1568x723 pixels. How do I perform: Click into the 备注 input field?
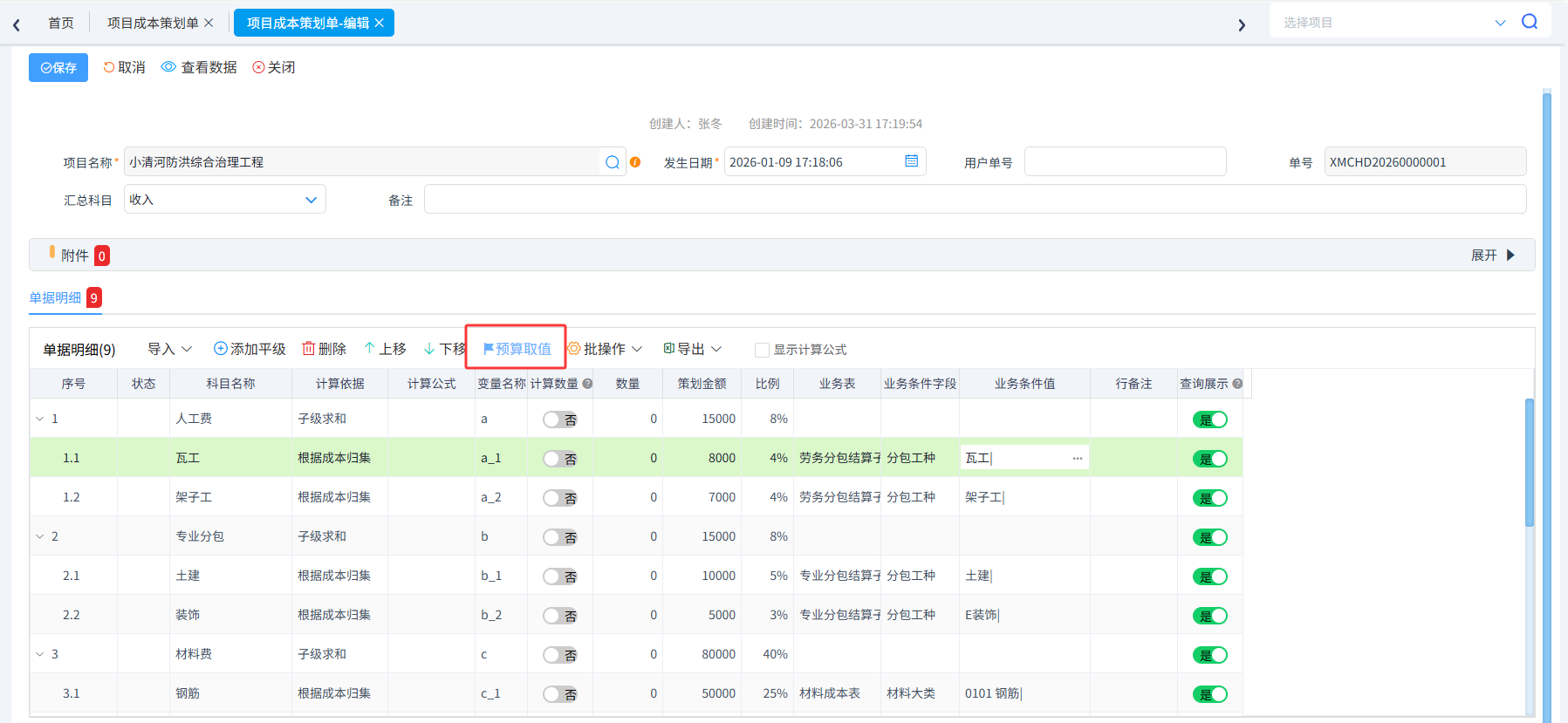975,199
